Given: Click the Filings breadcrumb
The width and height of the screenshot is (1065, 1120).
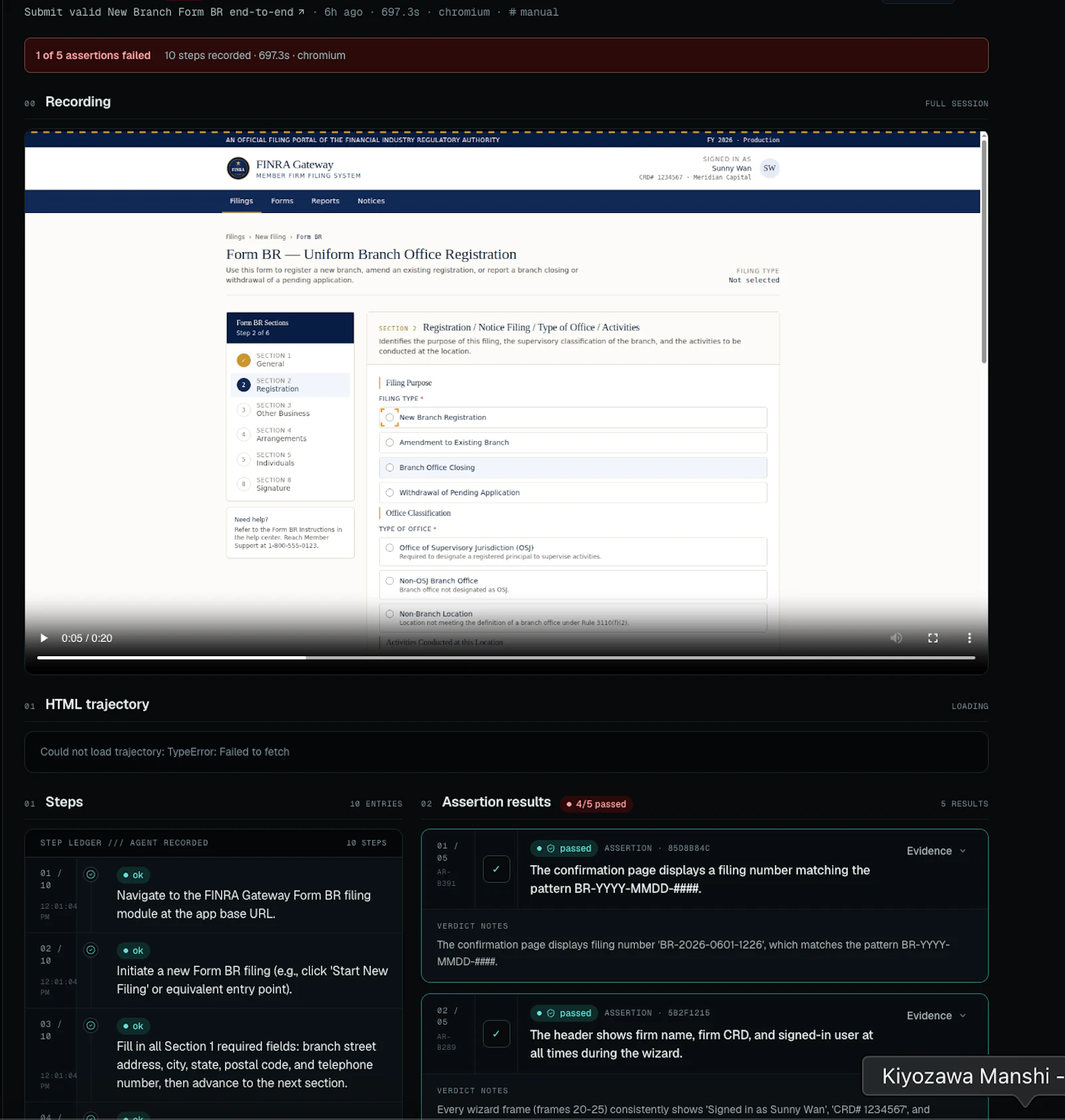Looking at the screenshot, I should (235, 237).
